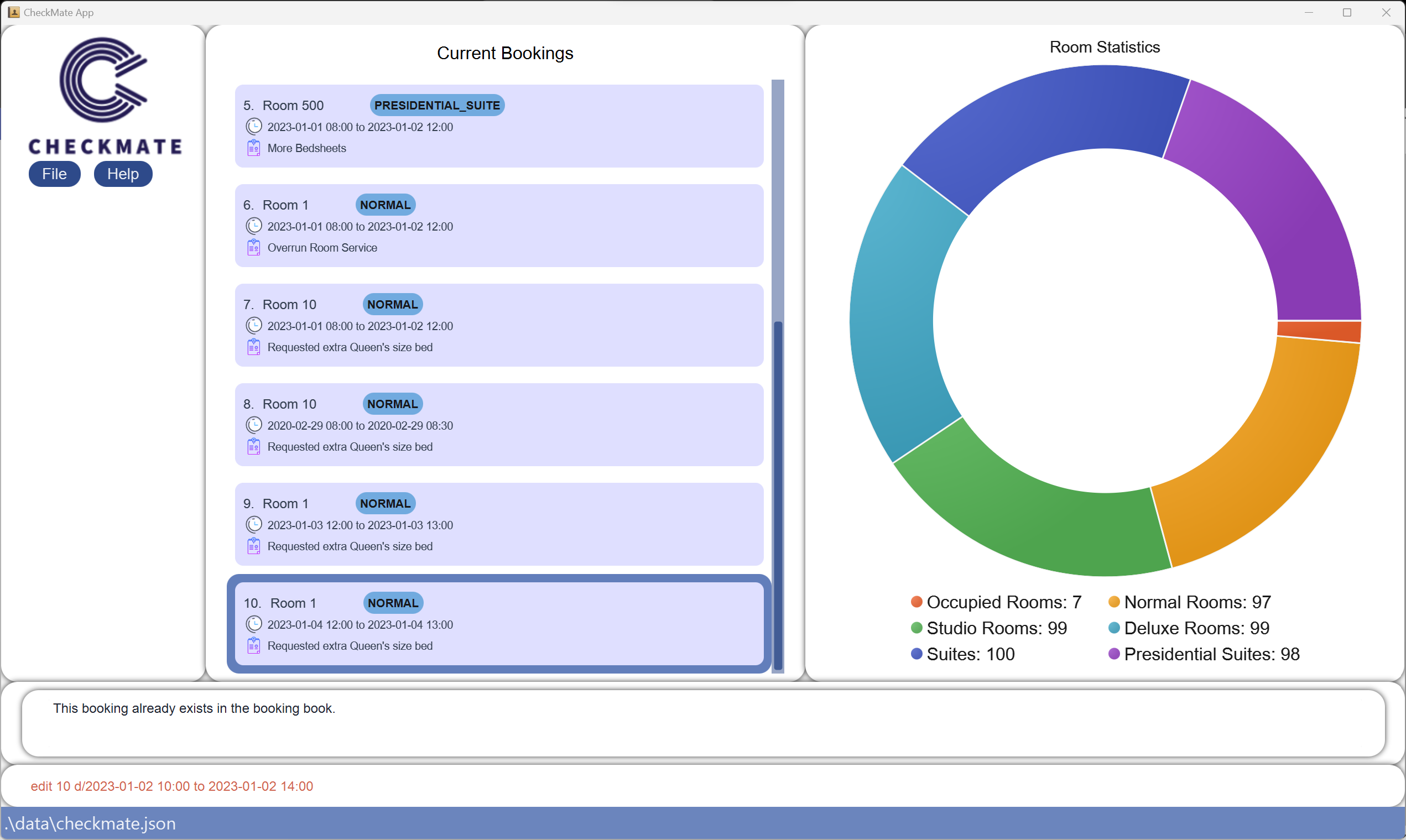Click the orange Normal Rooms legend dot
This screenshot has height=840, width=1406.
[x=1113, y=602]
